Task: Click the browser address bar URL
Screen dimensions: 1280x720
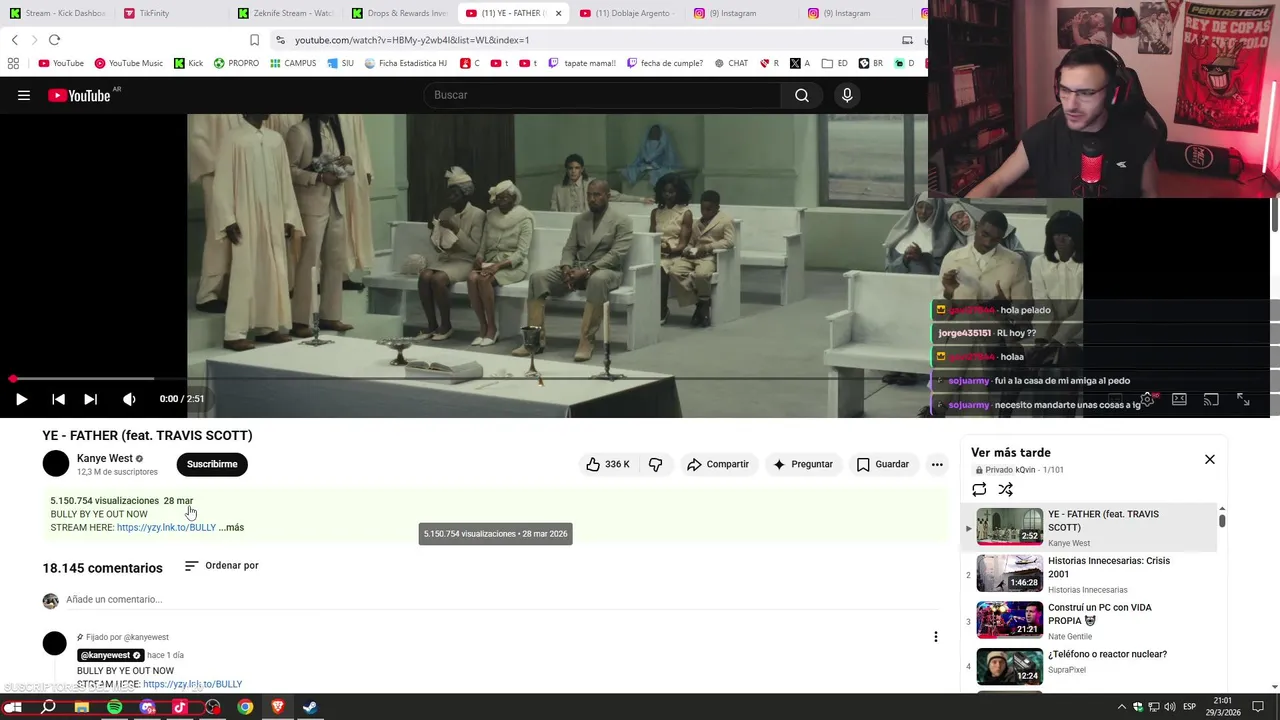Action: (412, 40)
